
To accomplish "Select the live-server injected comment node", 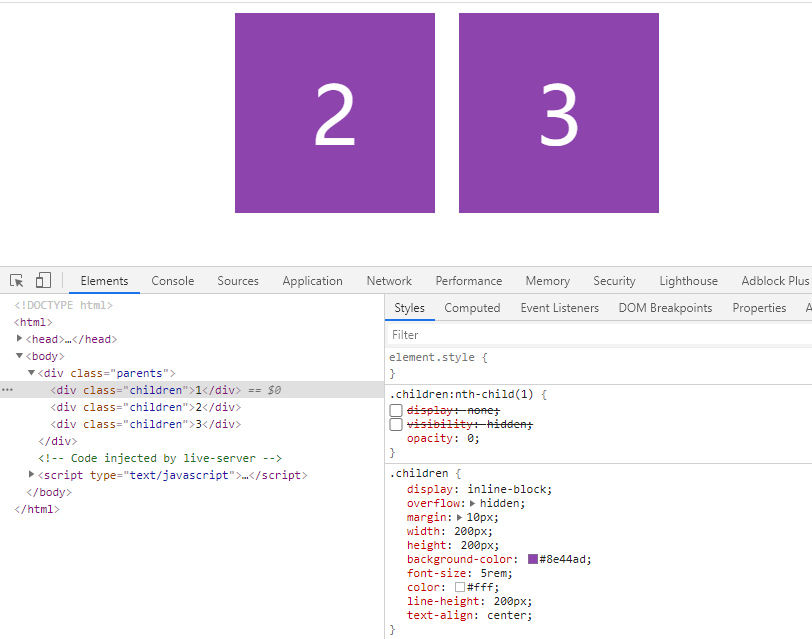I will 160,458.
